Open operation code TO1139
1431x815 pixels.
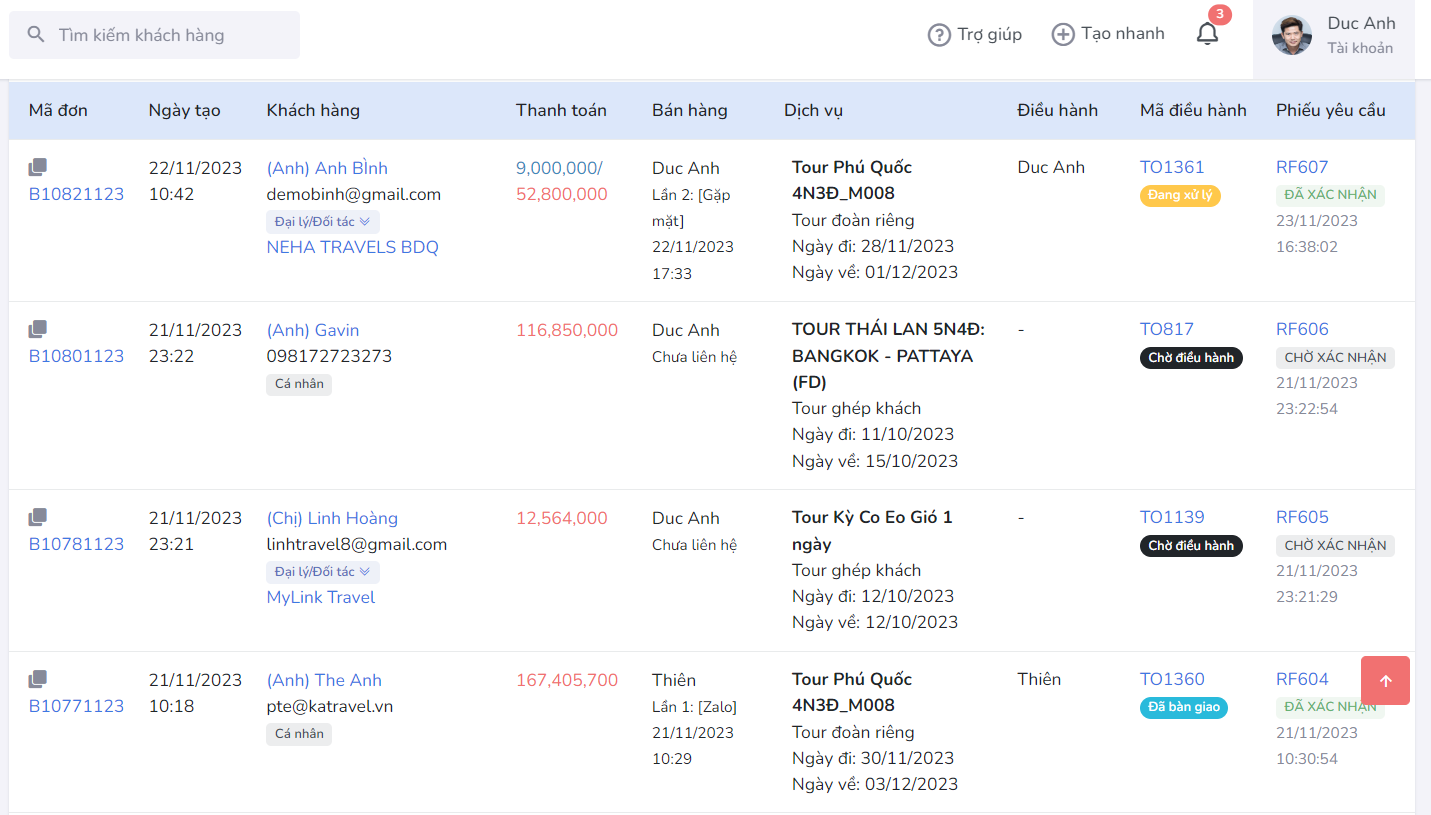[1172, 517]
